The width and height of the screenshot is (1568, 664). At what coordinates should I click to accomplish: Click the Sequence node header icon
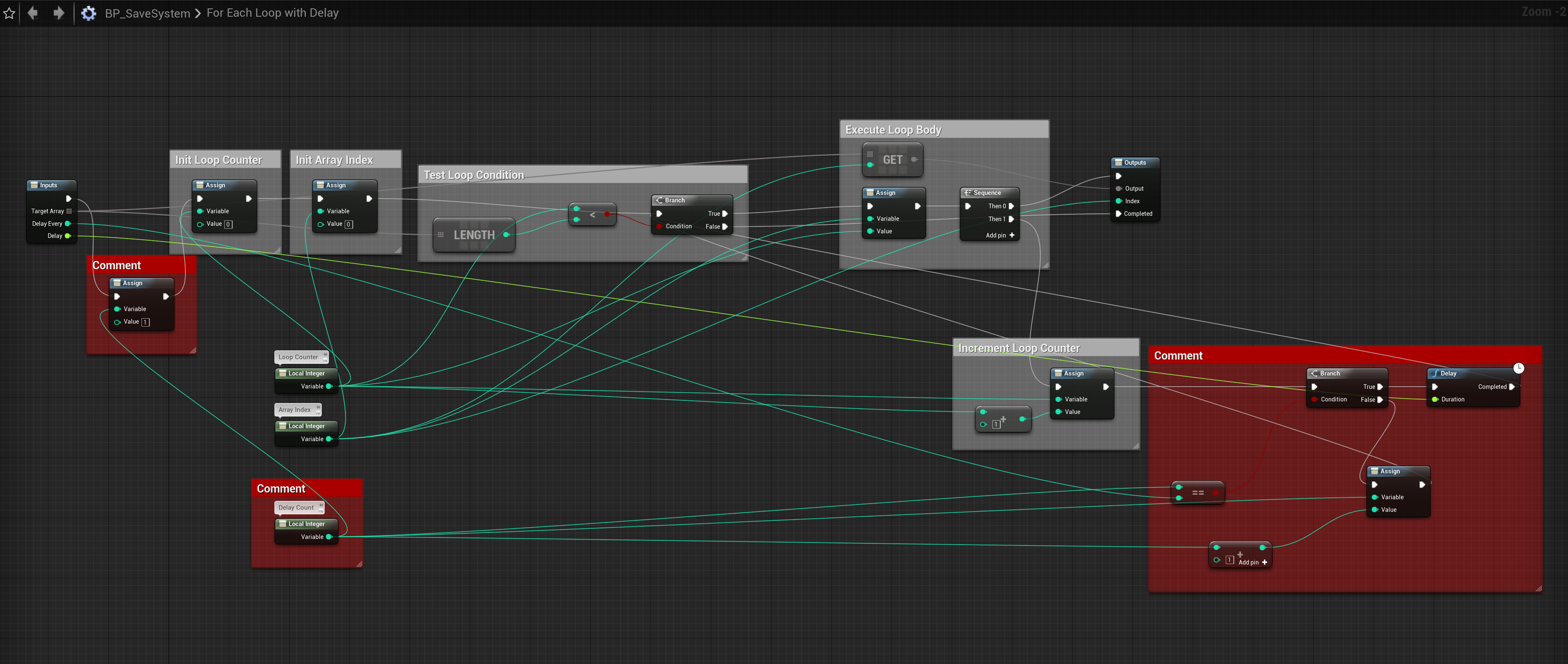tap(967, 193)
